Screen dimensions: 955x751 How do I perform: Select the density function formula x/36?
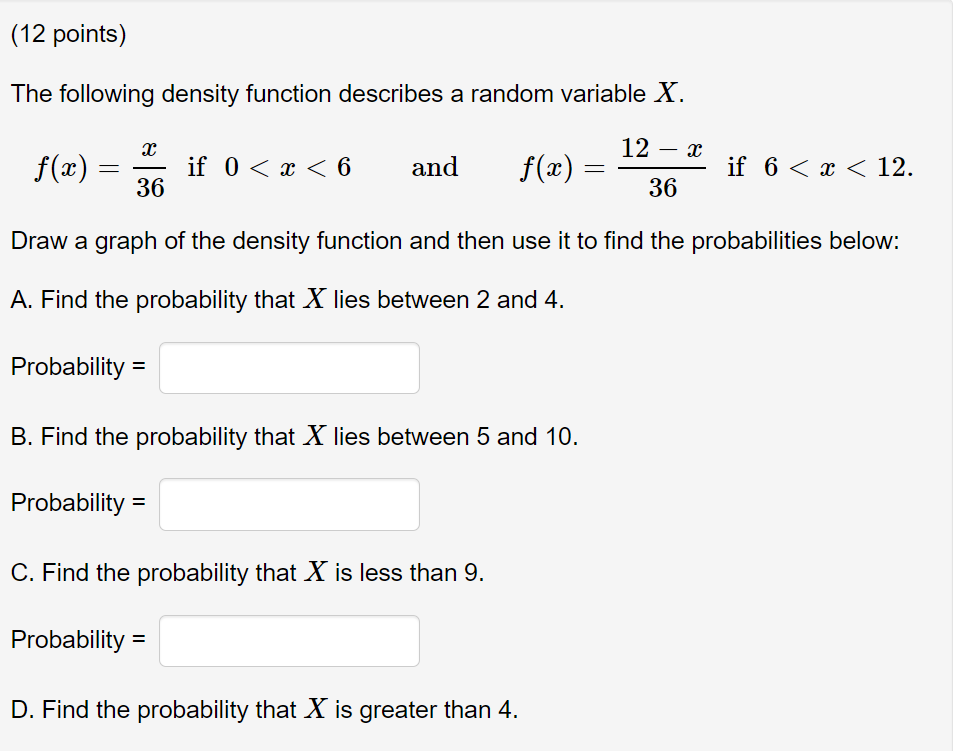[152, 167]
